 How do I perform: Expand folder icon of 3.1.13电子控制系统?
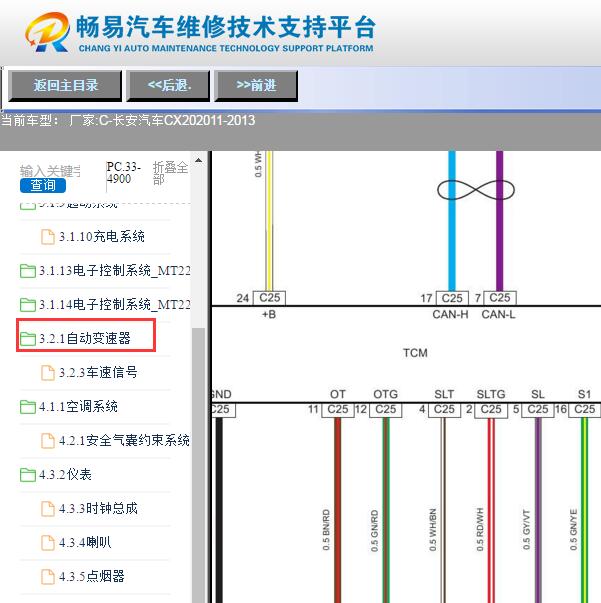click(28, 271)
